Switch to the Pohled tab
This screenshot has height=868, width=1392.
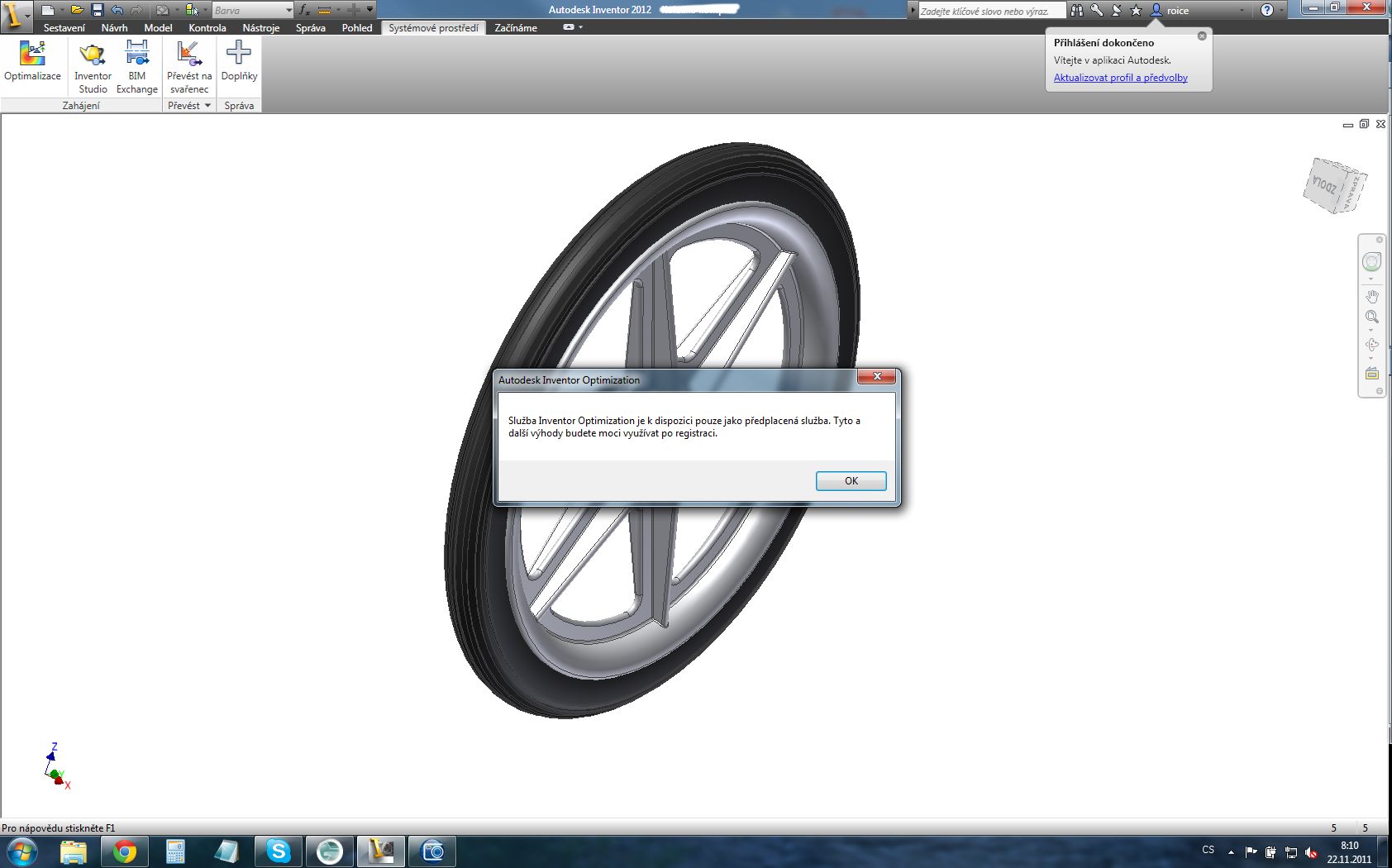tap(357, 27)
